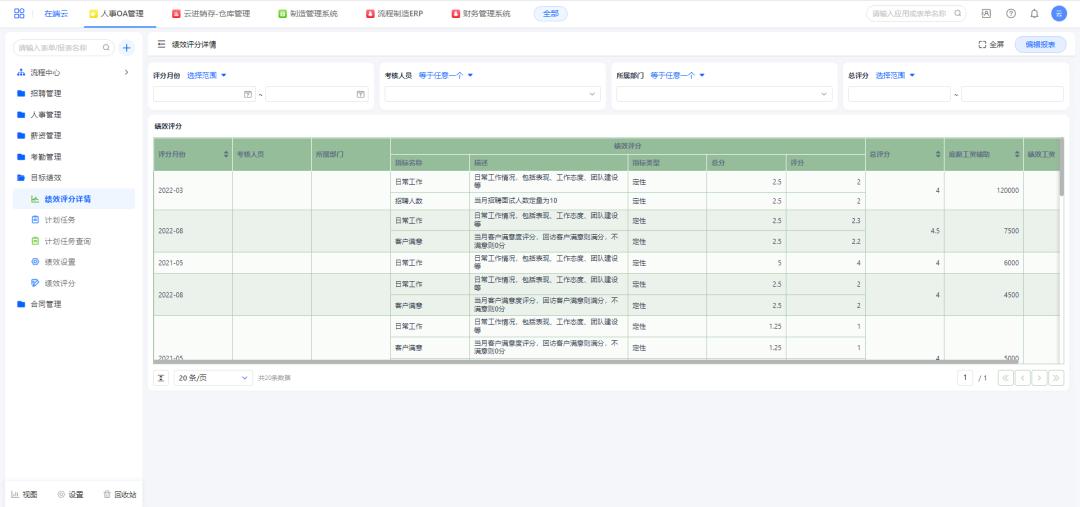Switch to 云进销存-仓库管理 tab
Screen dimensions: 1080x507
pos(211,14)
